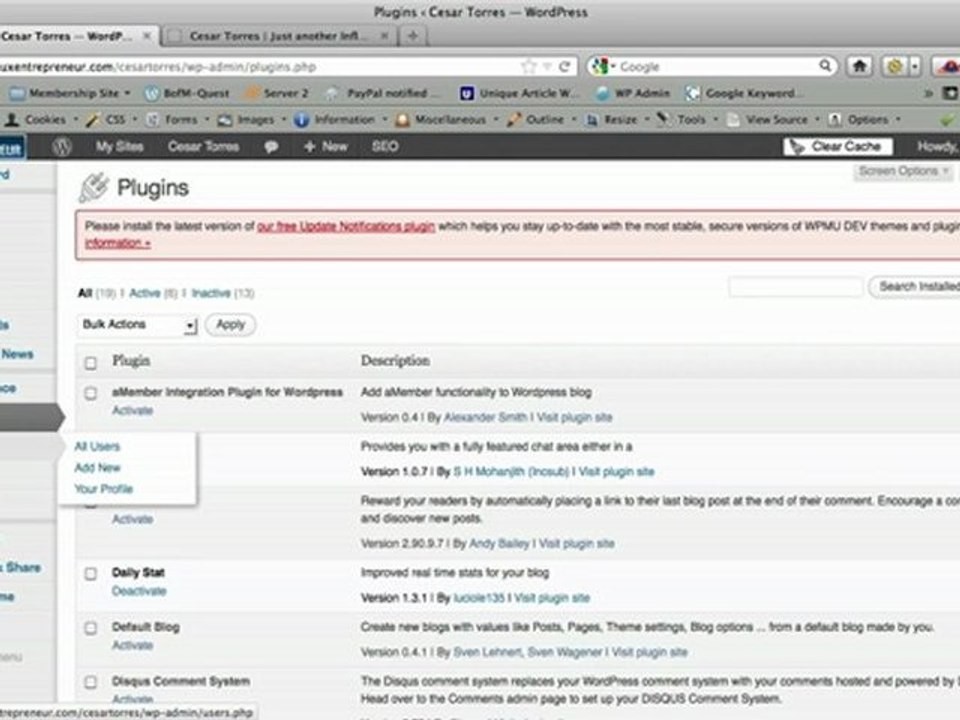The width and height of the screenshot is (960, 720).
Task: Click the Clear Cache button
Action: [838, 146]
